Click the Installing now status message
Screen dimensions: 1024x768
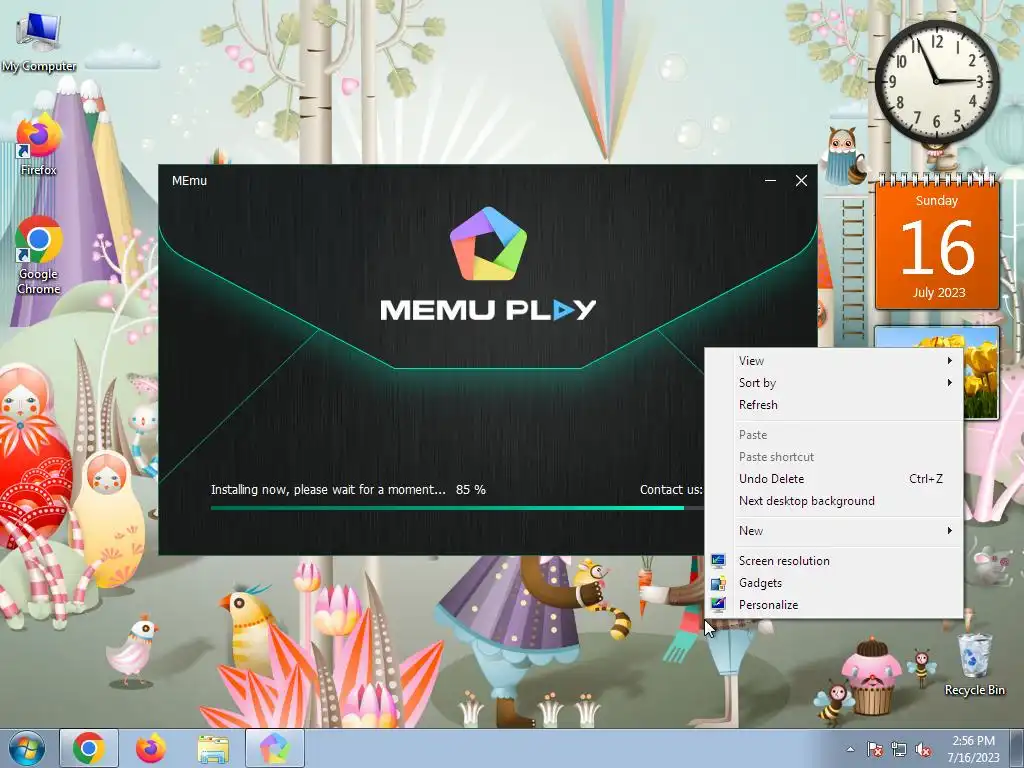click(x=328, y=490)
